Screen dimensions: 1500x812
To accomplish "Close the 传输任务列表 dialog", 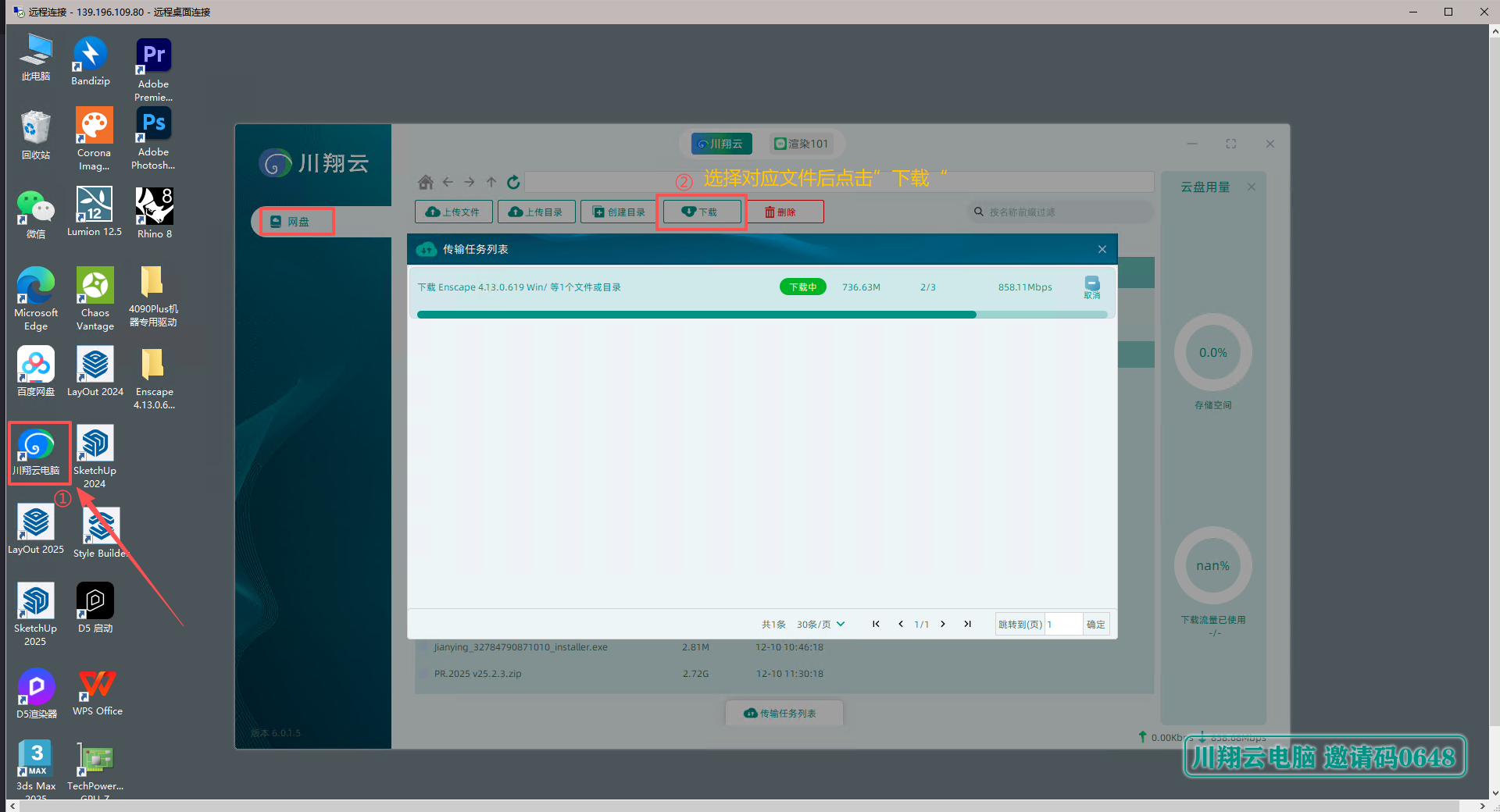I will (1102, 249).
